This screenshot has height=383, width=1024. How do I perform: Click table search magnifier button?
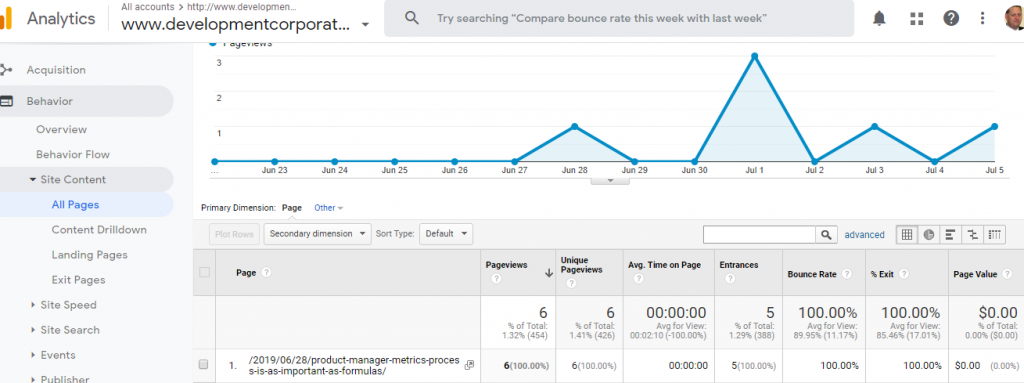pos(825,235)
